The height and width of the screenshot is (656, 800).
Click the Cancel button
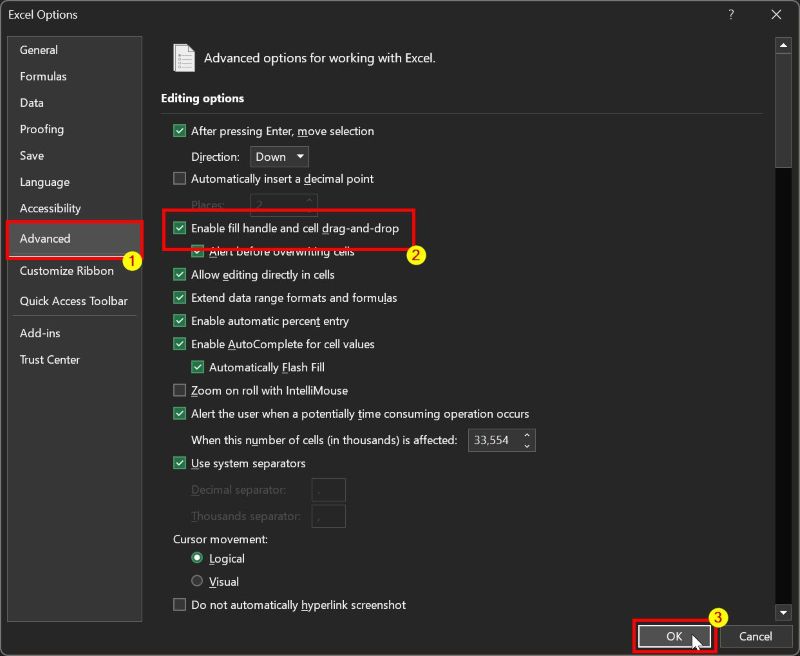755,636
